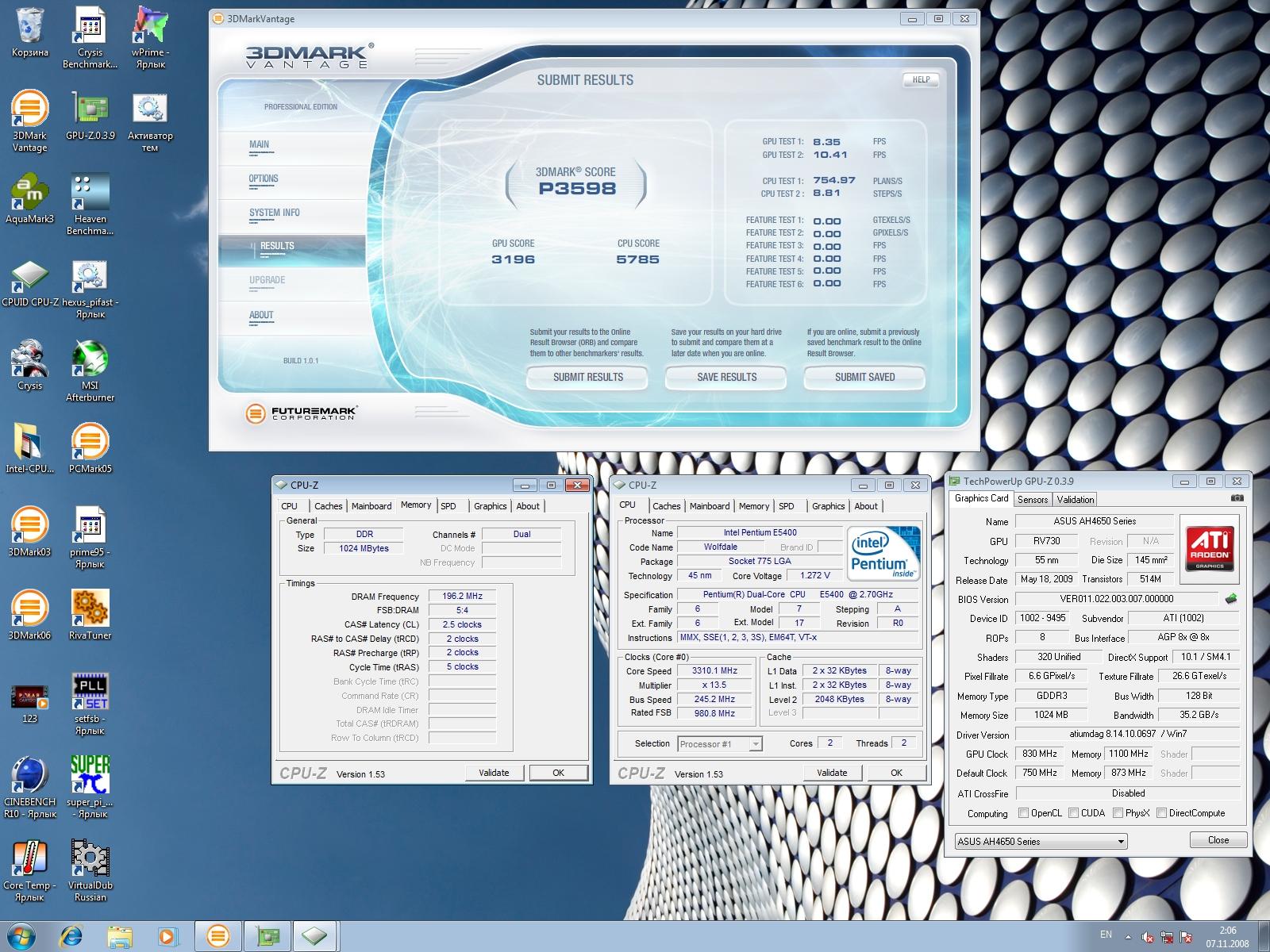Select SYSTEM INFO in 3DMark Vantage
This screenshot has width=1270, height=952.
coord(275,213)
